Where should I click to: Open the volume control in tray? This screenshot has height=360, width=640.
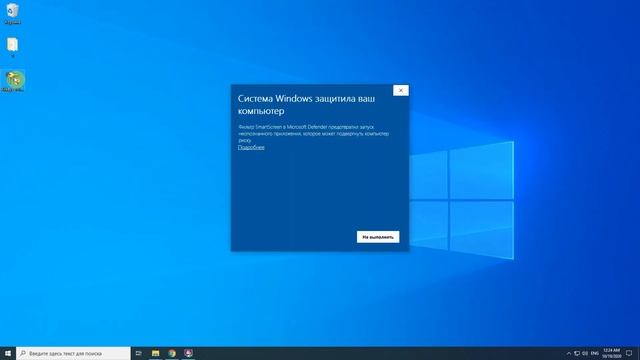[x=585, y=353]
